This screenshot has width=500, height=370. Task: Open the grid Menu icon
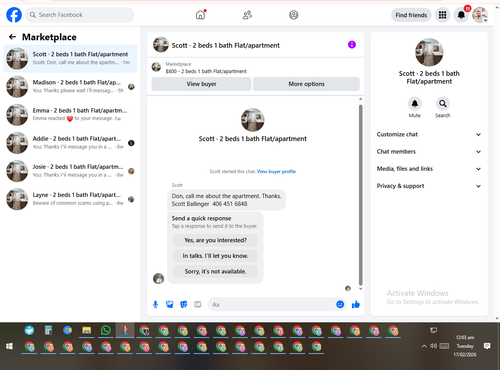(442, 15)
